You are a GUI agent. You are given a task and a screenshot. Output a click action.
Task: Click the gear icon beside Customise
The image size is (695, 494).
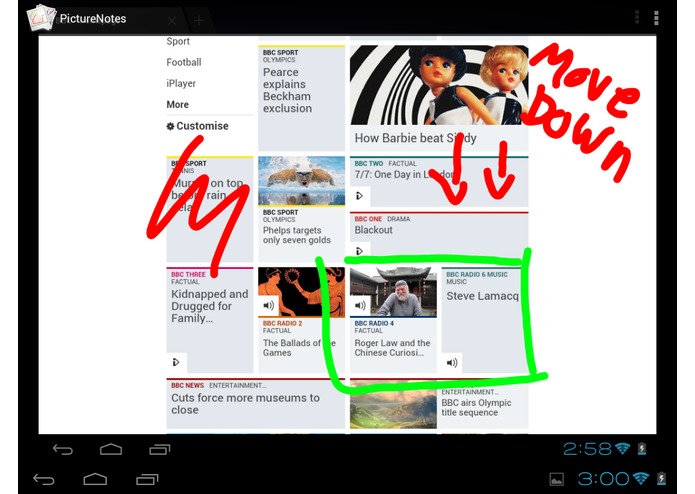click(x=170, y=126)
